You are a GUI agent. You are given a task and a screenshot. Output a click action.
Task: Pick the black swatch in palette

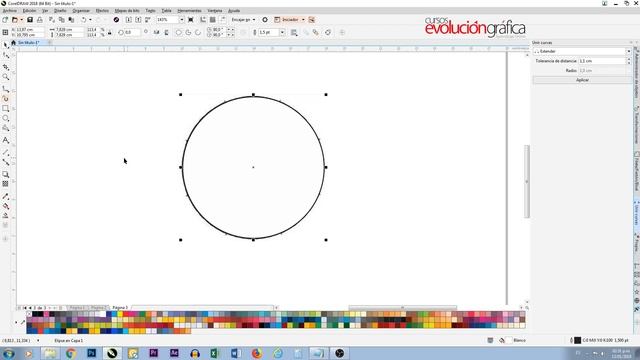pos(35,314)
